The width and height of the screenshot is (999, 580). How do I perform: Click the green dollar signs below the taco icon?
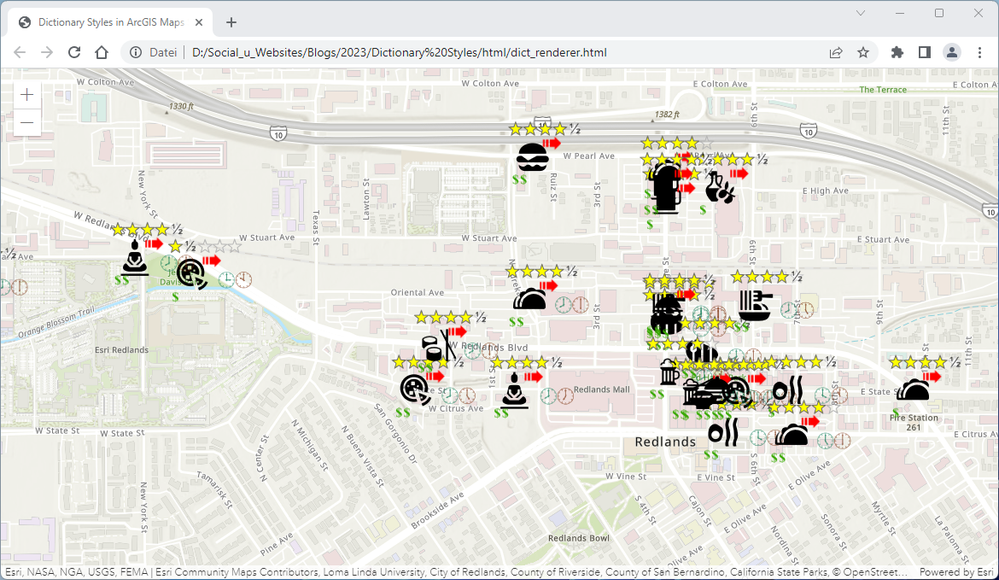pyautogui.click(x=516, y=322)
